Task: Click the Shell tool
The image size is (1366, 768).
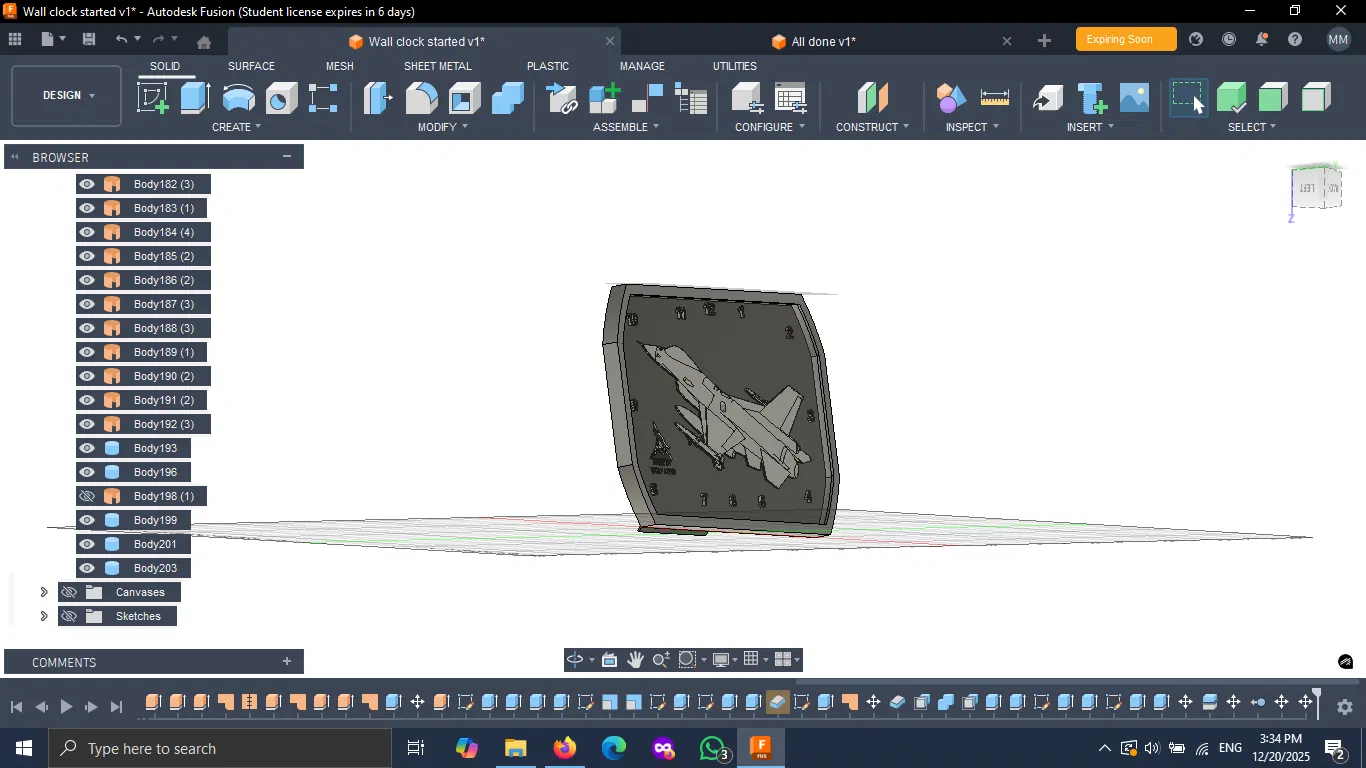Action: pos(465,98)
